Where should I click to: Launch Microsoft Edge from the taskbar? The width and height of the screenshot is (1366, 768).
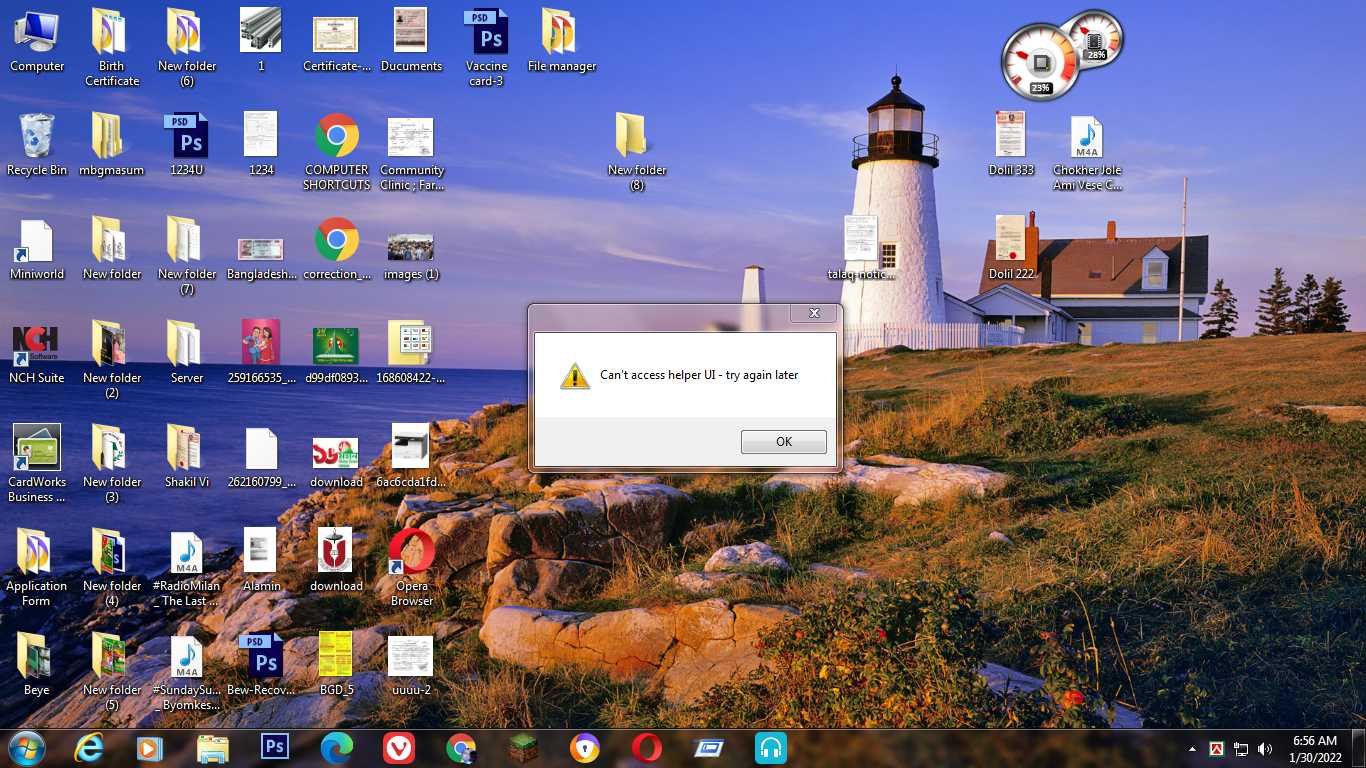336,748
